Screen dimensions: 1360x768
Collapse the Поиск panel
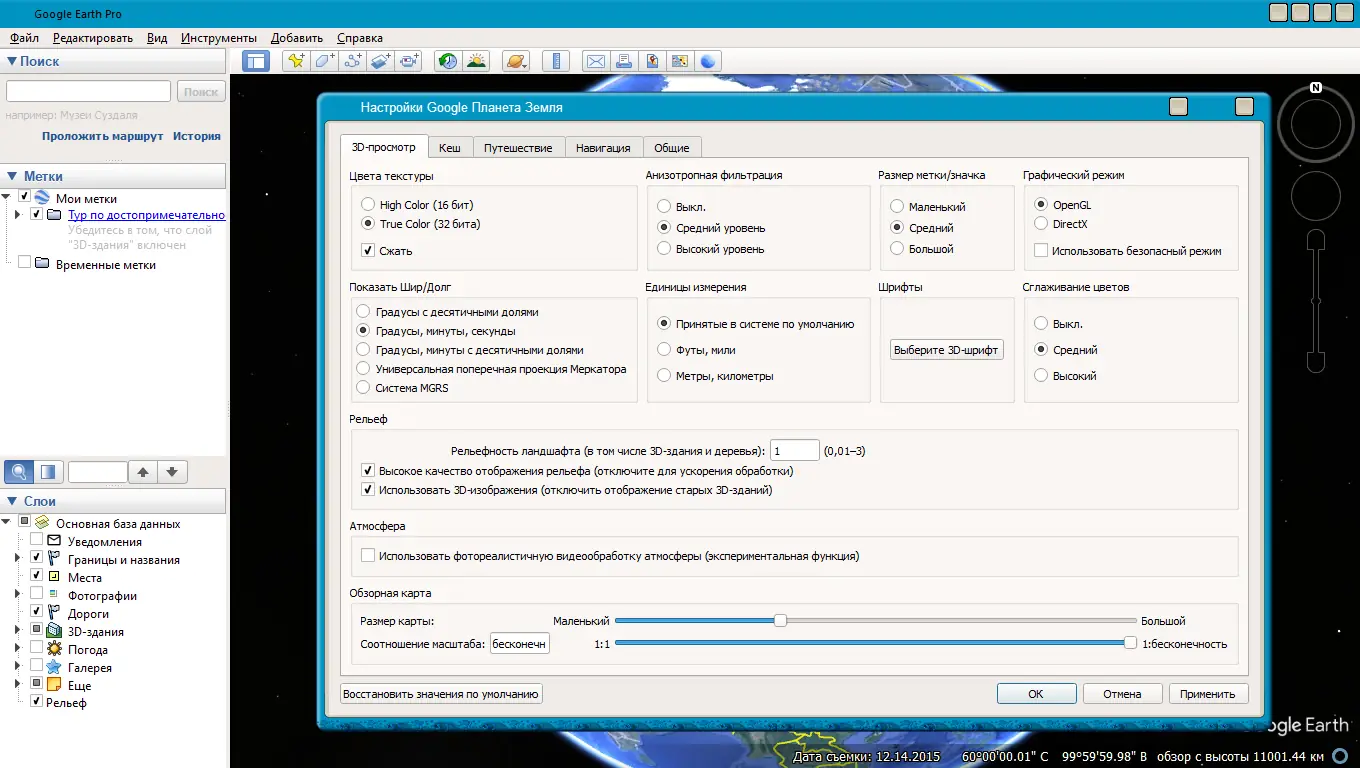[12, 62]
